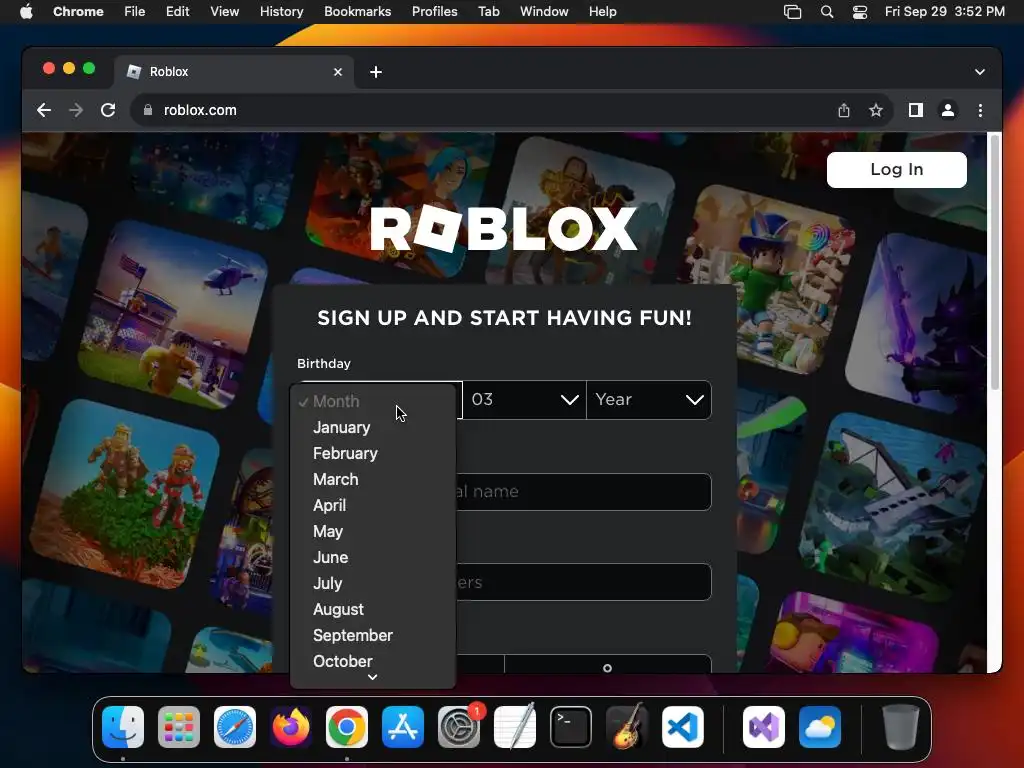Click the lock icon in the address bar
This screenshot has height=768, width=1024.
coord(148,110)
